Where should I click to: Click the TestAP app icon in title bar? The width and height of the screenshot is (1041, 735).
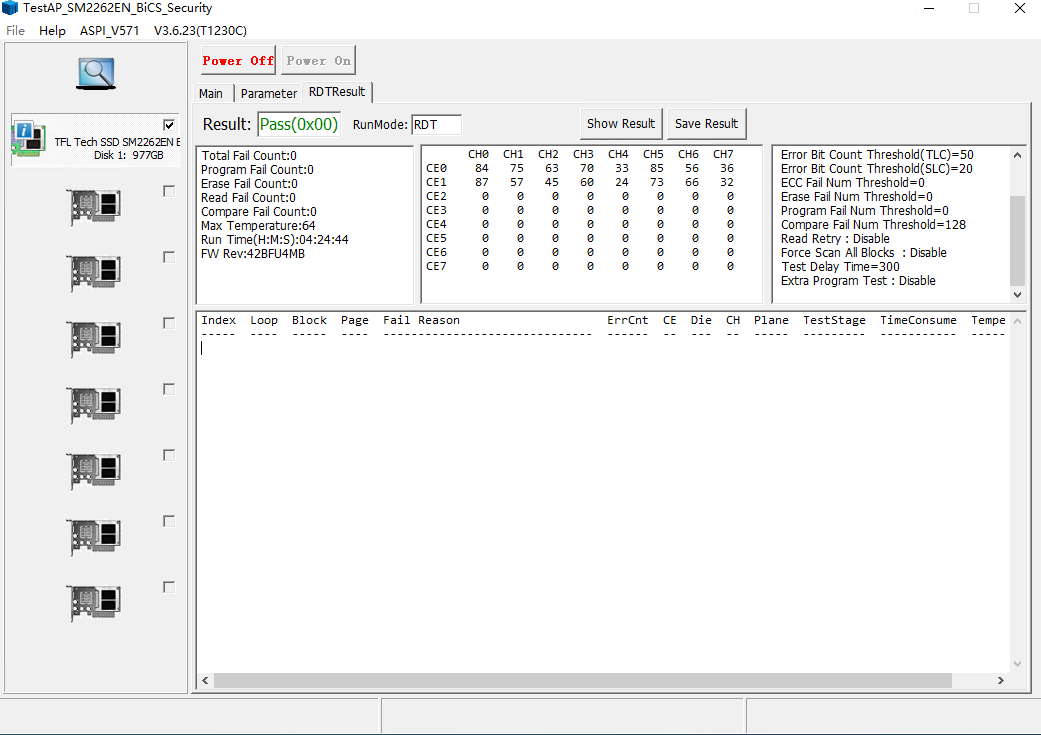pos(11,8)
